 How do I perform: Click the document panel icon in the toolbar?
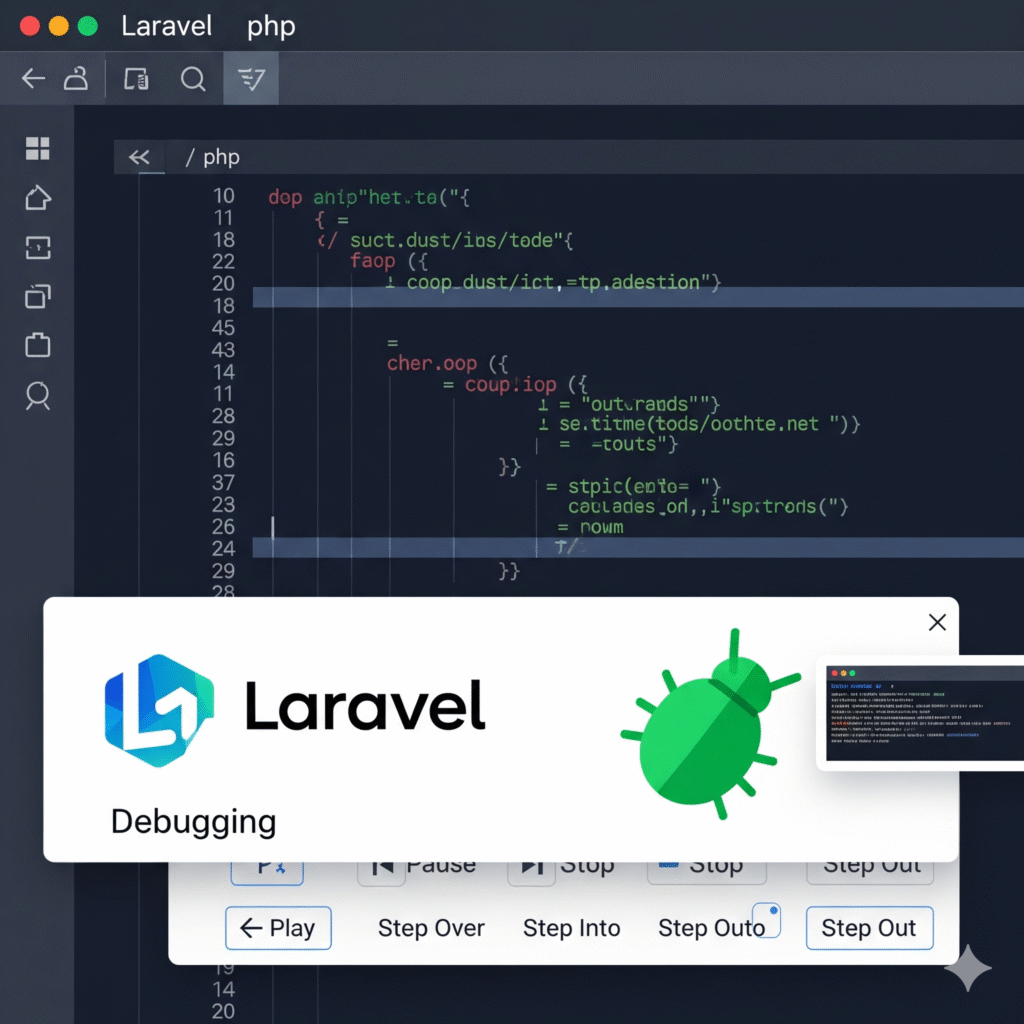pos(136,79)
